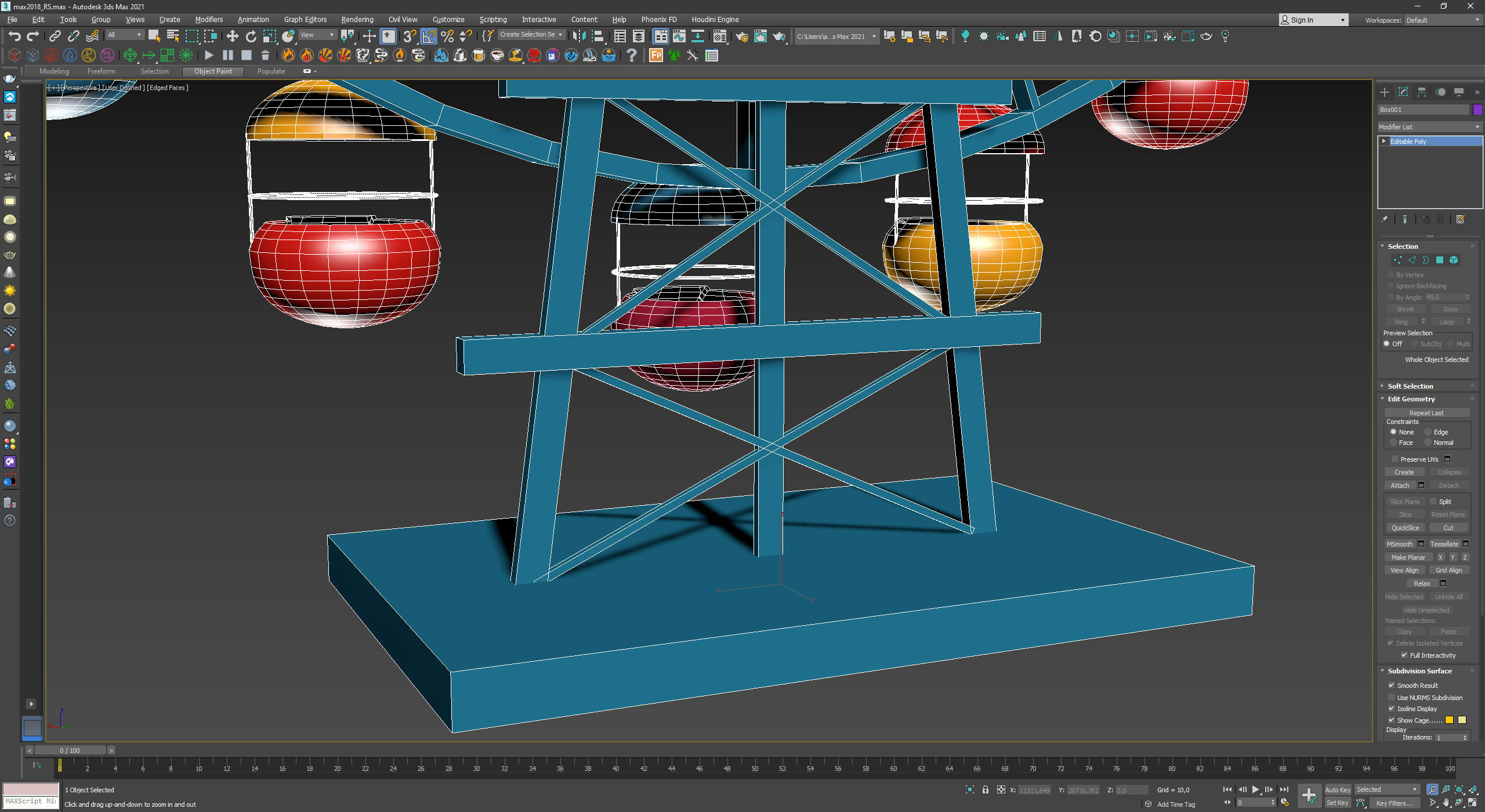1485x812 pixels.
Task: Switch to the Freeform ribbon tab
Action: pyautogui.click(x=101, y=71)
